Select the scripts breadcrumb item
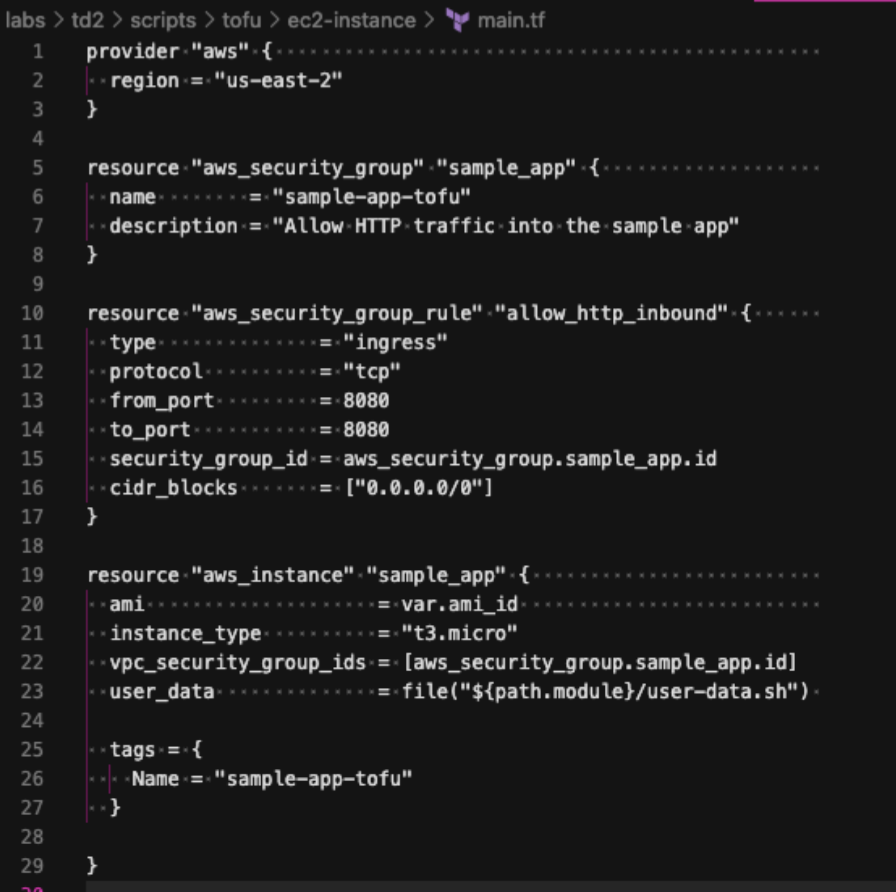This screenshot has height=892, width=896. tap(163, 20)
